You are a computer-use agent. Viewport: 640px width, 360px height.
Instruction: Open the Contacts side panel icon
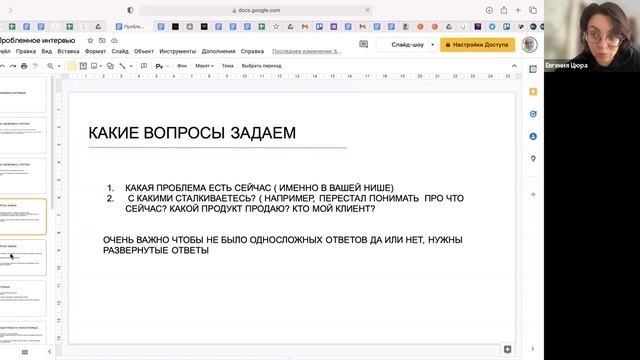click(x=533, y=136)
